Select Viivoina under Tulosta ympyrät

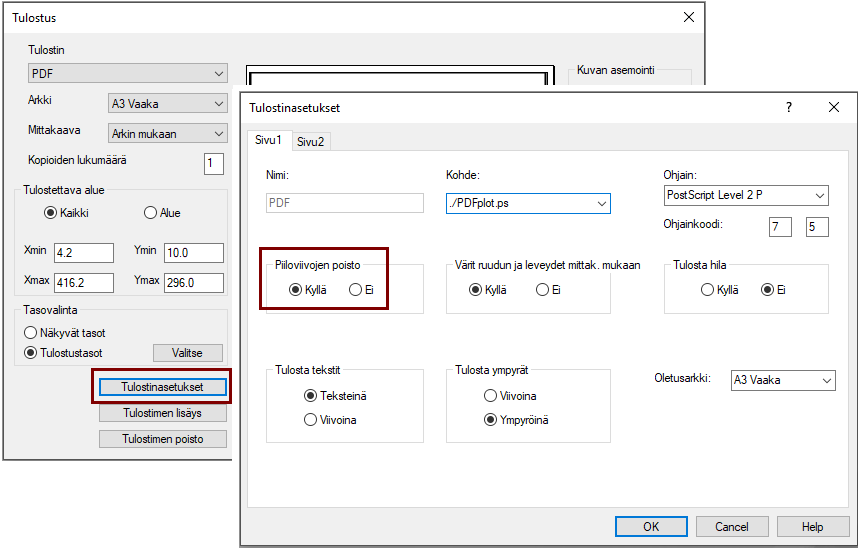[490, 396]
